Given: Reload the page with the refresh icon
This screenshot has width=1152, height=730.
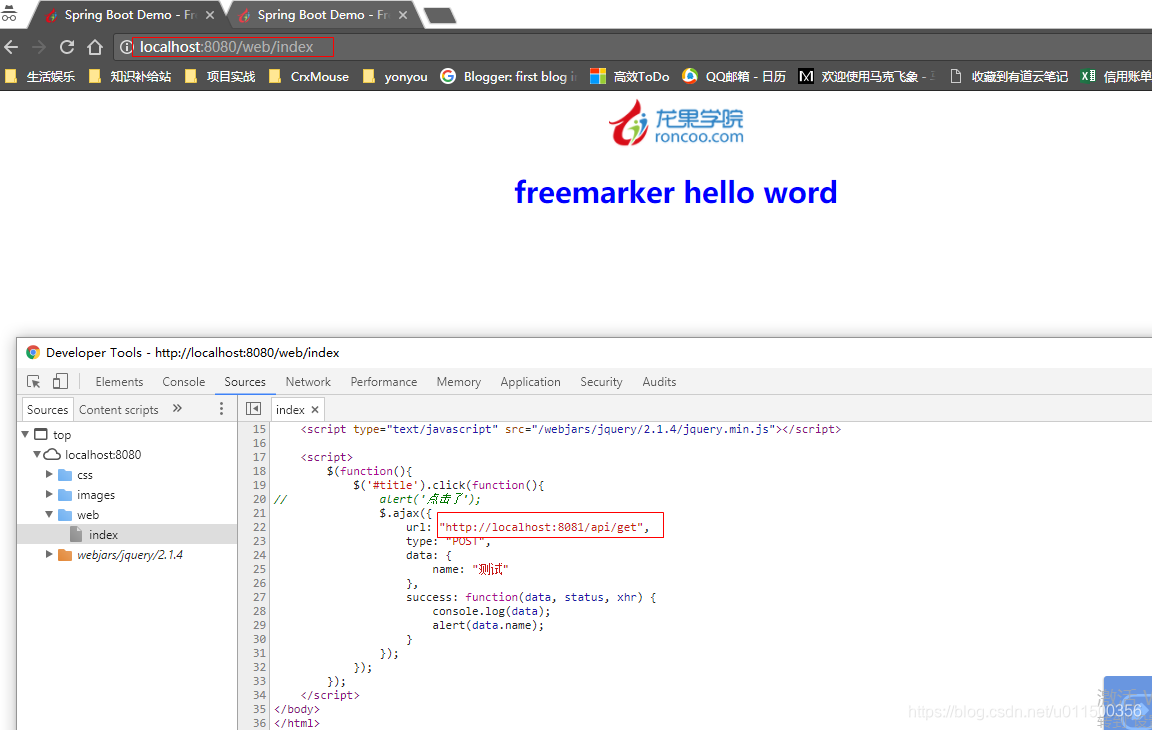Looking at the screenshot, I should pos(67,47).
